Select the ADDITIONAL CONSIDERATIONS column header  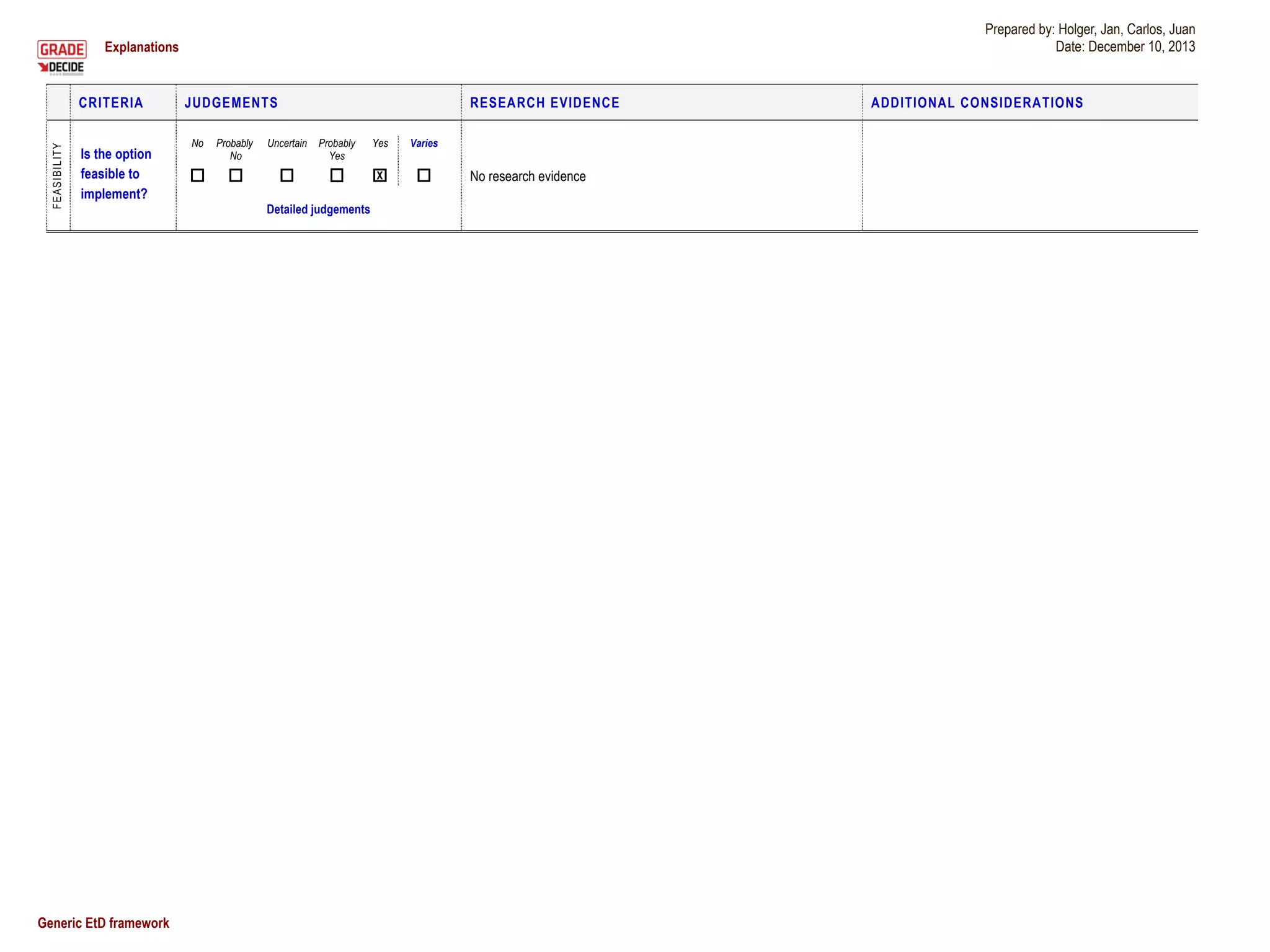click(x=977, y=103)
